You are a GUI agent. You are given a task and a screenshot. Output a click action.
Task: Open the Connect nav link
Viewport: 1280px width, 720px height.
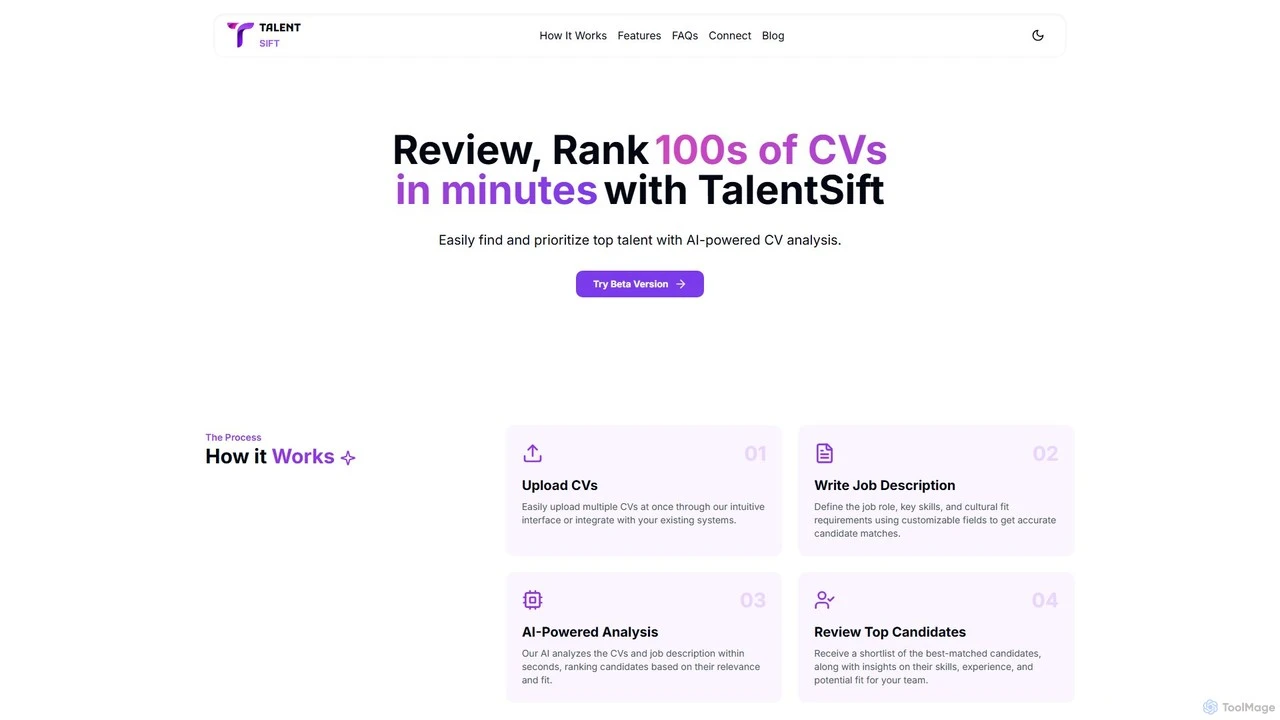730,35
